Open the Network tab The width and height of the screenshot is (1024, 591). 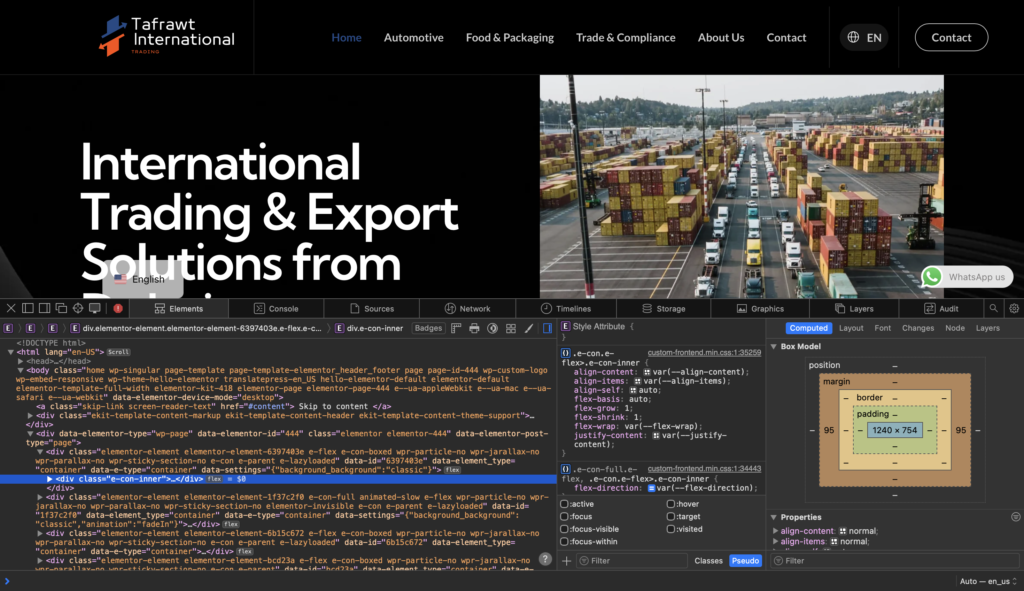point(467,309)
